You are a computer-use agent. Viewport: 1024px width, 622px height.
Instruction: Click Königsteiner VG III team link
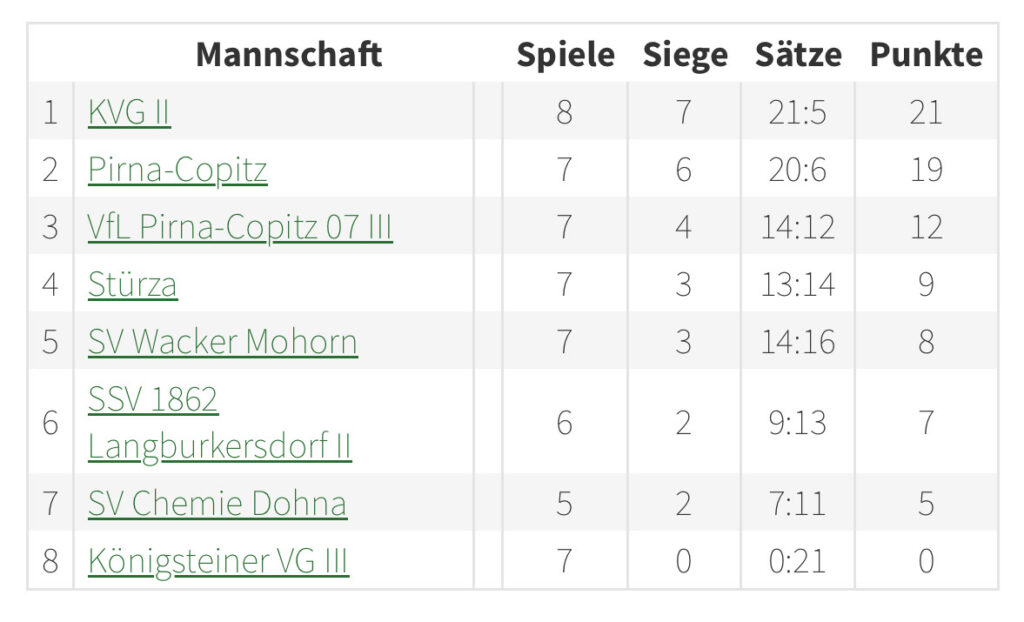pyautogui.click(x=218, y=561)
